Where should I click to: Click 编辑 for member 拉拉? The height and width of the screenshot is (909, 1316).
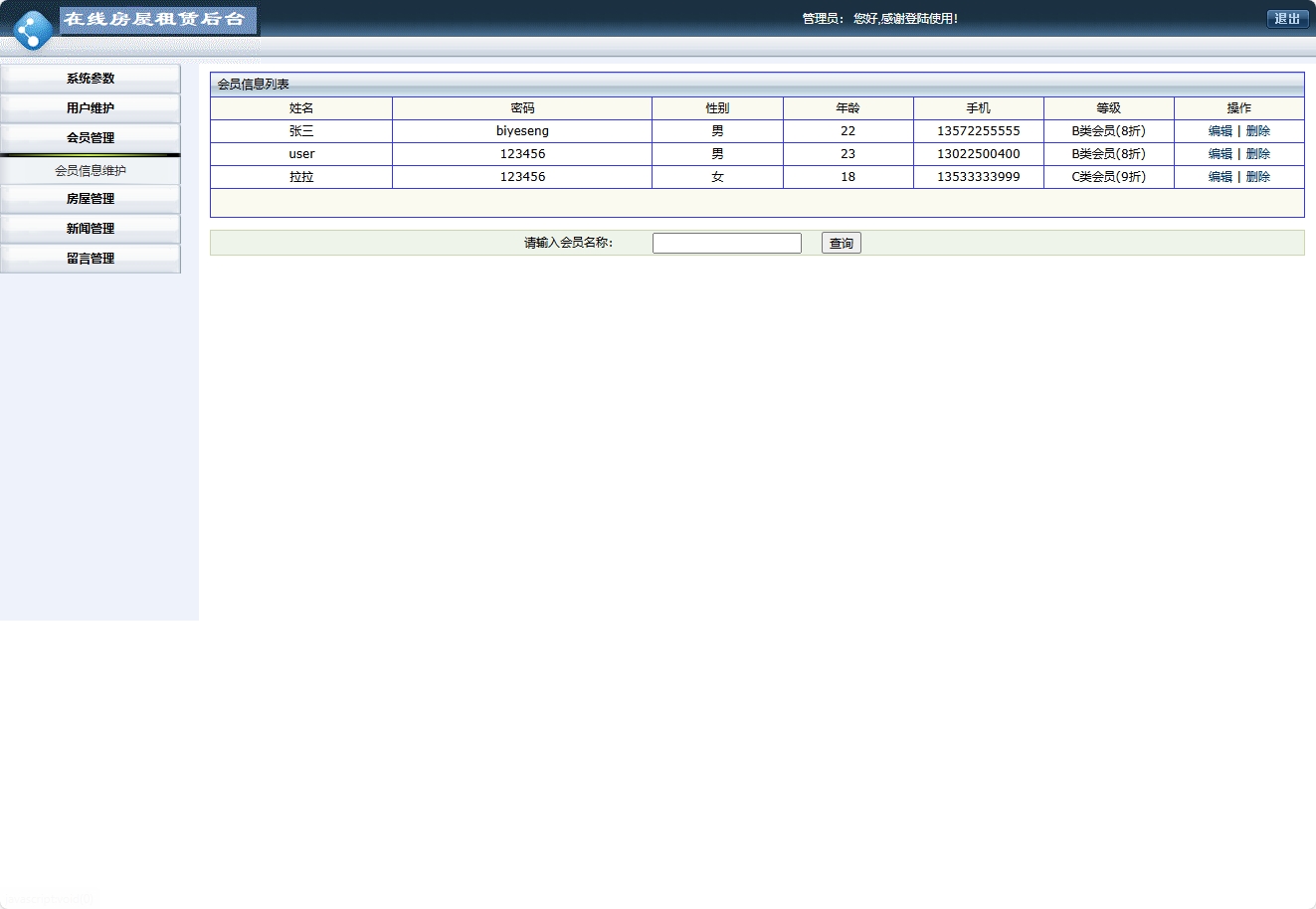(1220, 177)
